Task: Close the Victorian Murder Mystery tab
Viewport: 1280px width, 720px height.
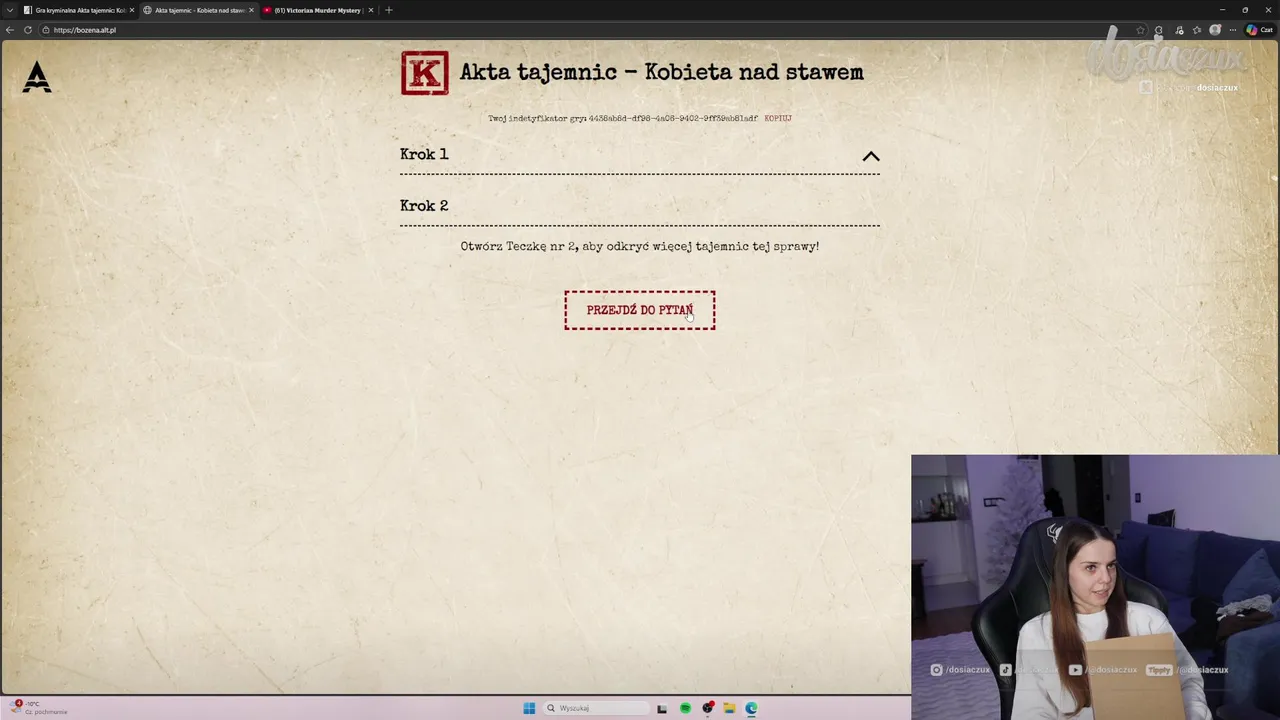Action: point(371,10)
